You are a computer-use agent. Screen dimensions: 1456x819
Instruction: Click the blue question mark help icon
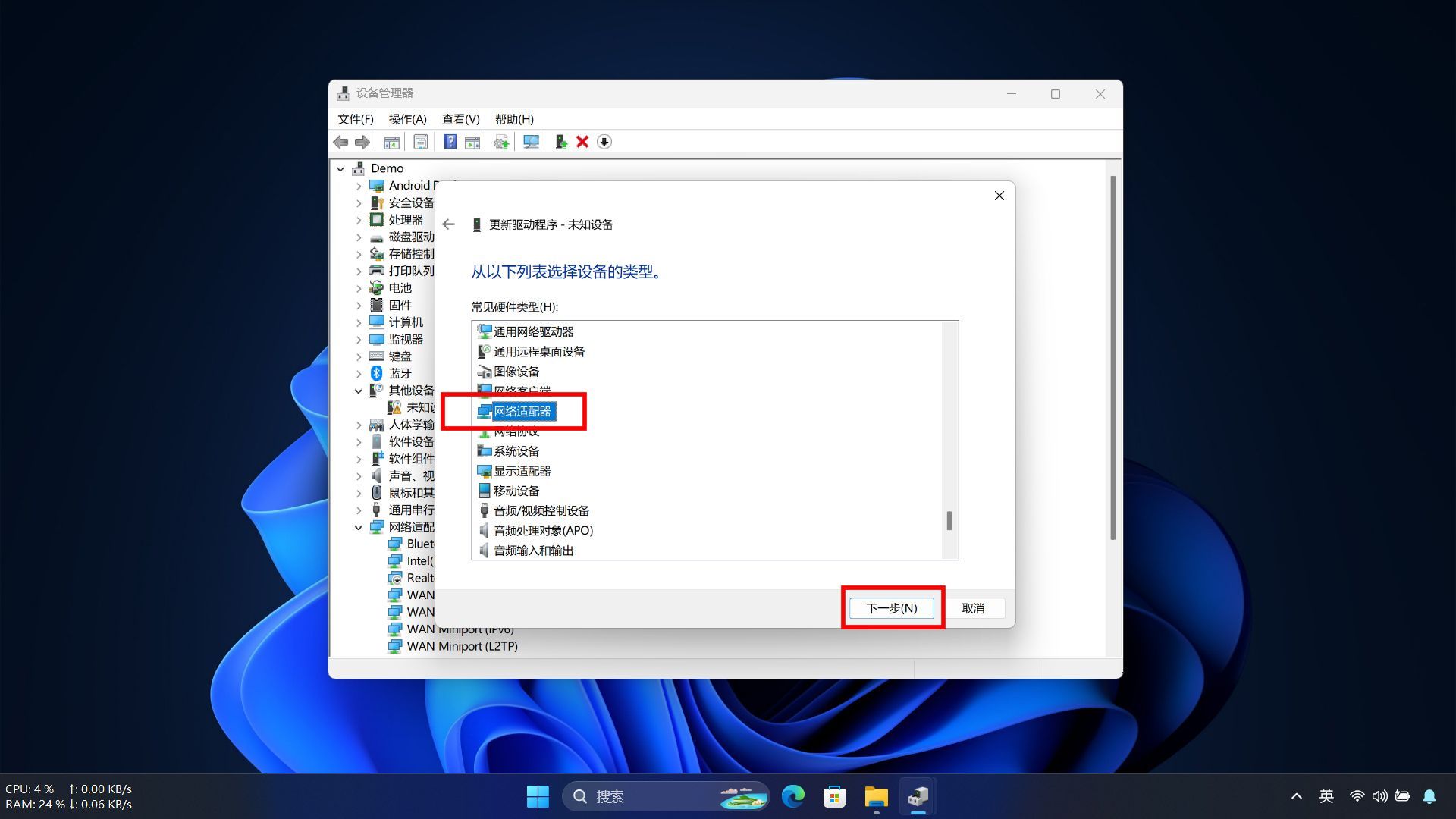(x=450, y=142)
